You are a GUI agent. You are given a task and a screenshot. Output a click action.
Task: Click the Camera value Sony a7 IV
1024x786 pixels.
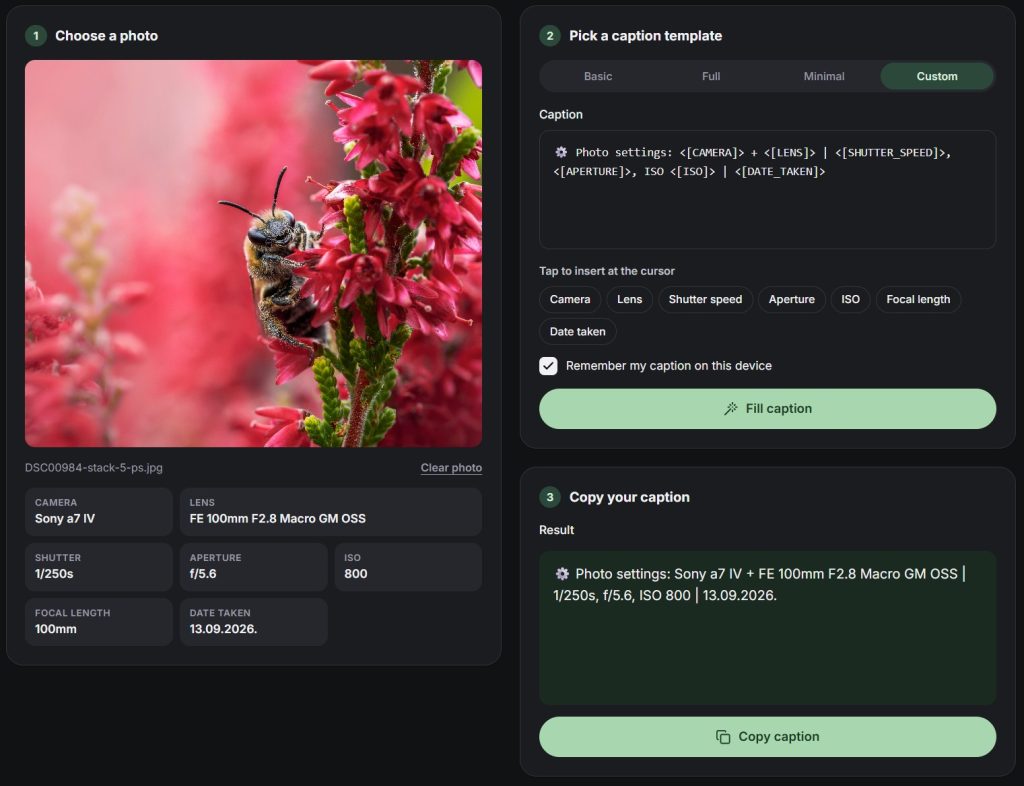point(65,518)
